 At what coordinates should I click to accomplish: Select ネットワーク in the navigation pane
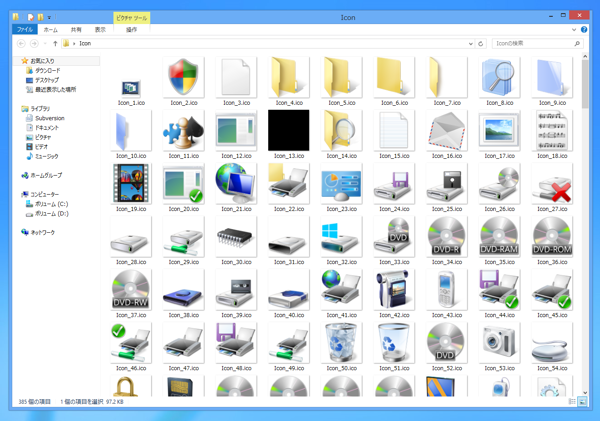click(x=42, y=233)
